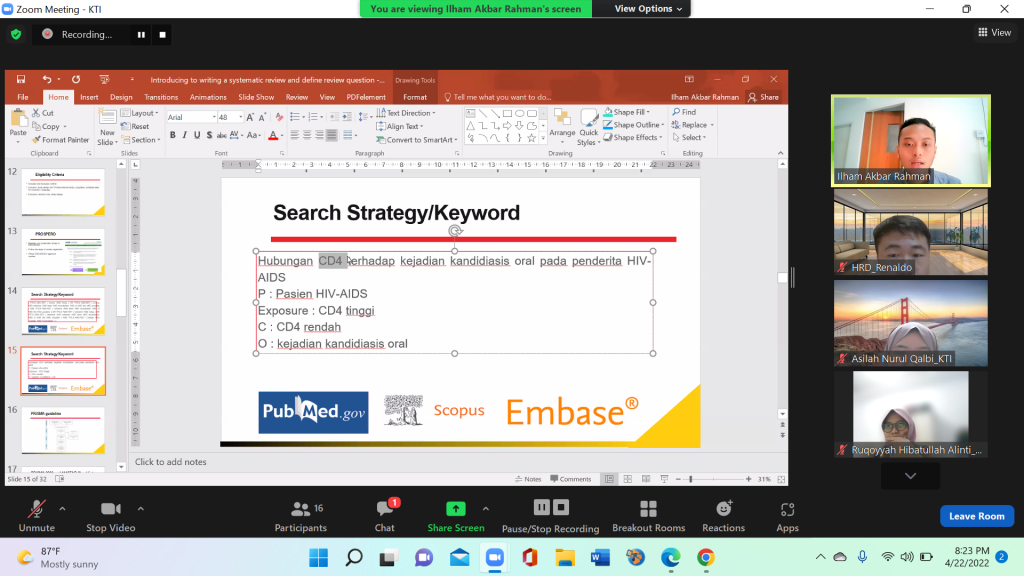The height and width of the screenshot is (576, 1024).
Task: Click to add notes area
Action: pos(170,462)
